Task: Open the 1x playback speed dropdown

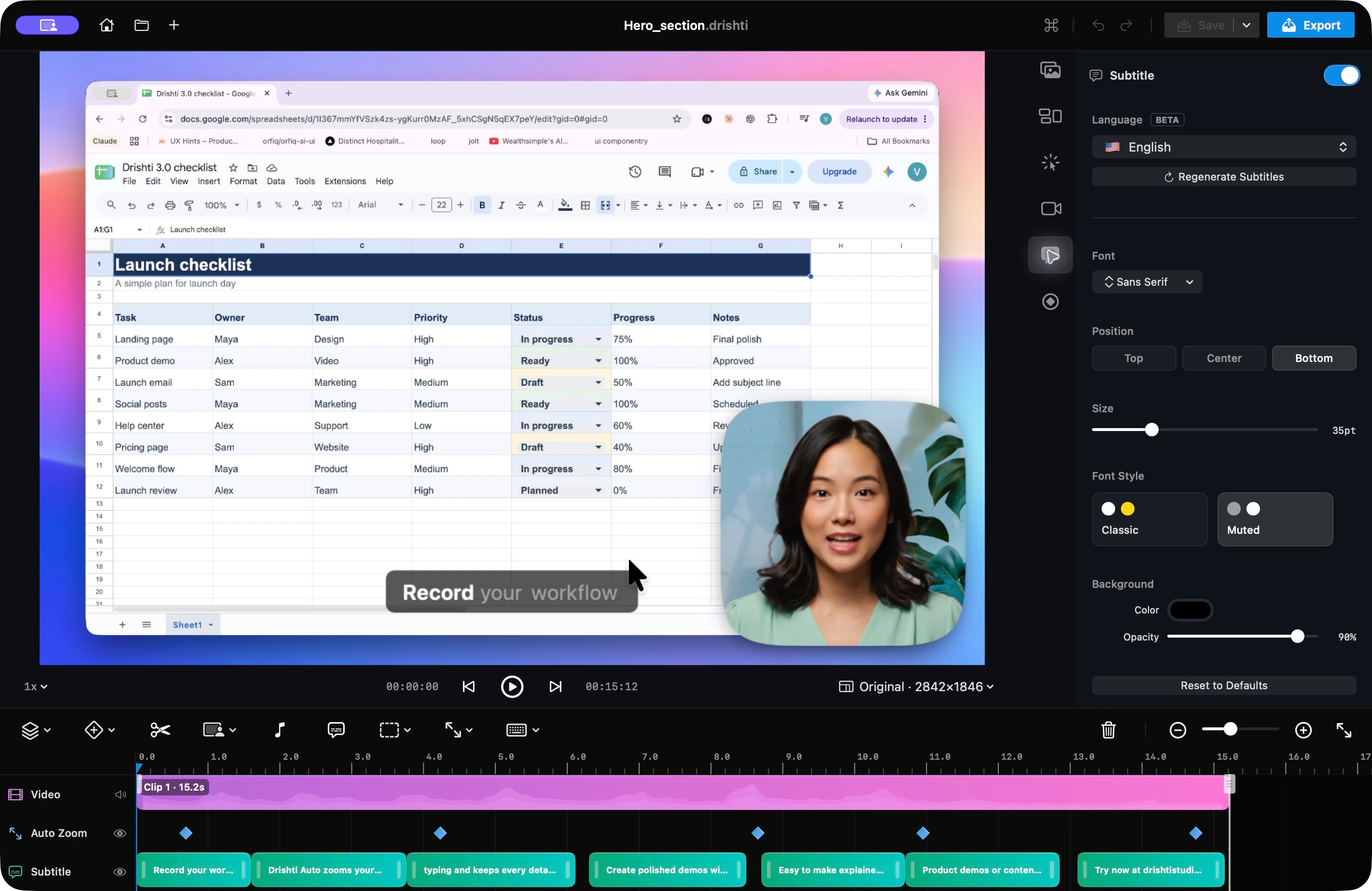Action: click(35, 686)
